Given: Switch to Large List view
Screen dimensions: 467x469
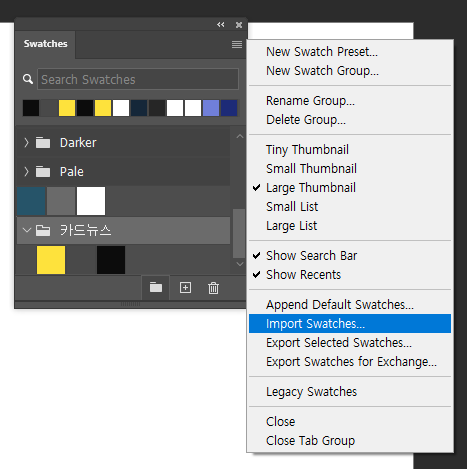Looking at the screenshot, I should (x=291, y=226).
